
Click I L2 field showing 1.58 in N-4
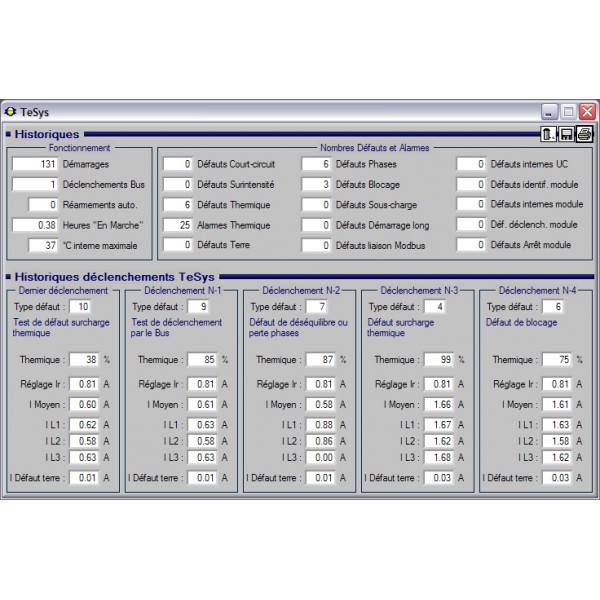pyautogui.click(x=557, y=441)
